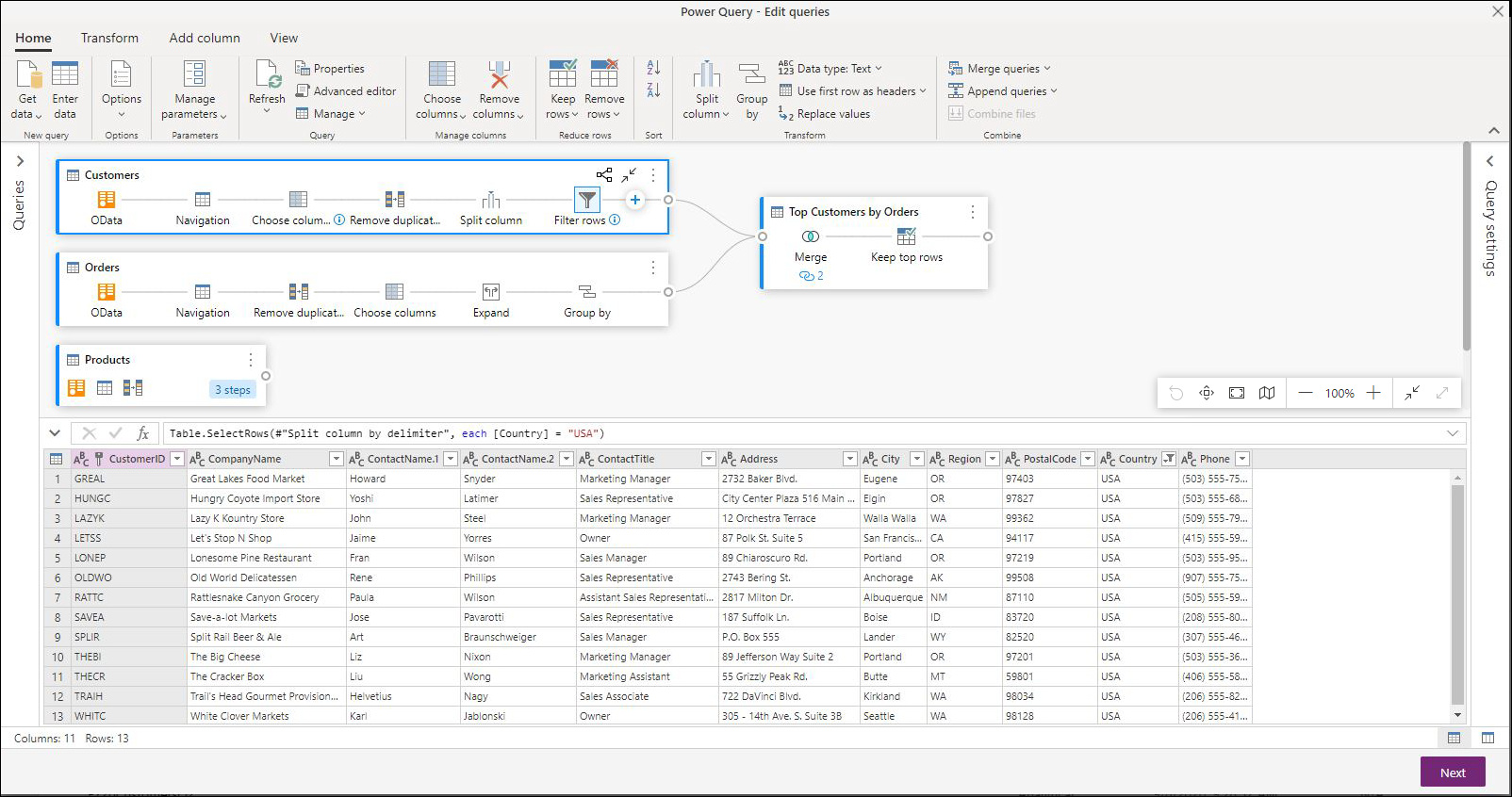This screenshot has height=797, width=1512.
Task: Click the Next button
Action: point(1452,773)
